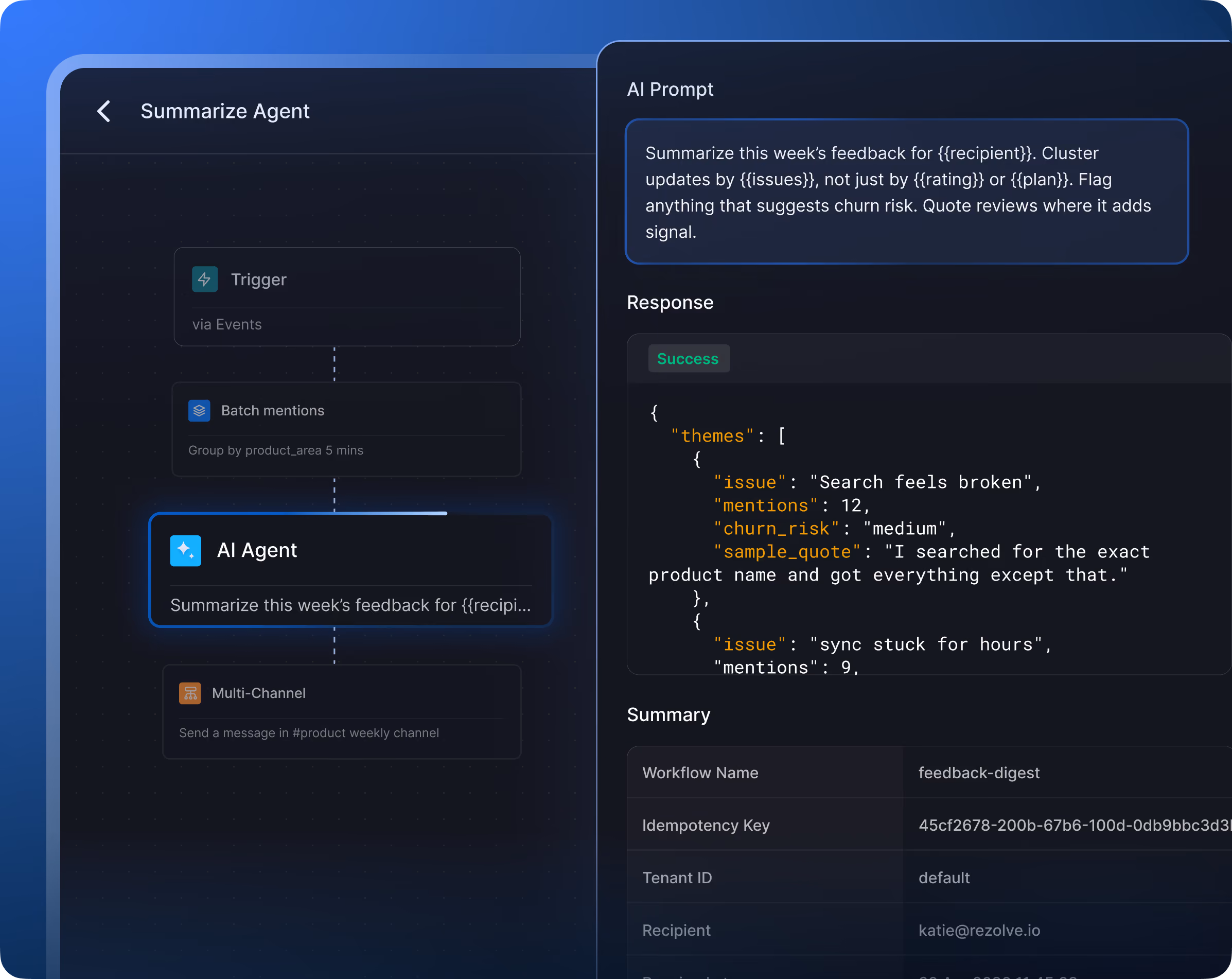Viewport: 1232px width, 979px height.
Task: Click the "sample_quote" key in the response
Action: point(787,551)
